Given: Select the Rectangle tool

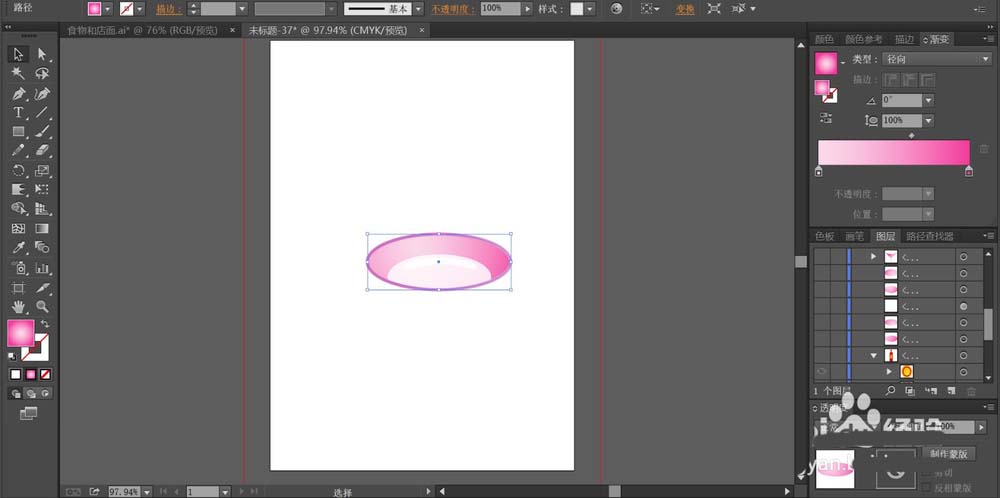Looking at the screenshot, I should (x=18, y=132).
